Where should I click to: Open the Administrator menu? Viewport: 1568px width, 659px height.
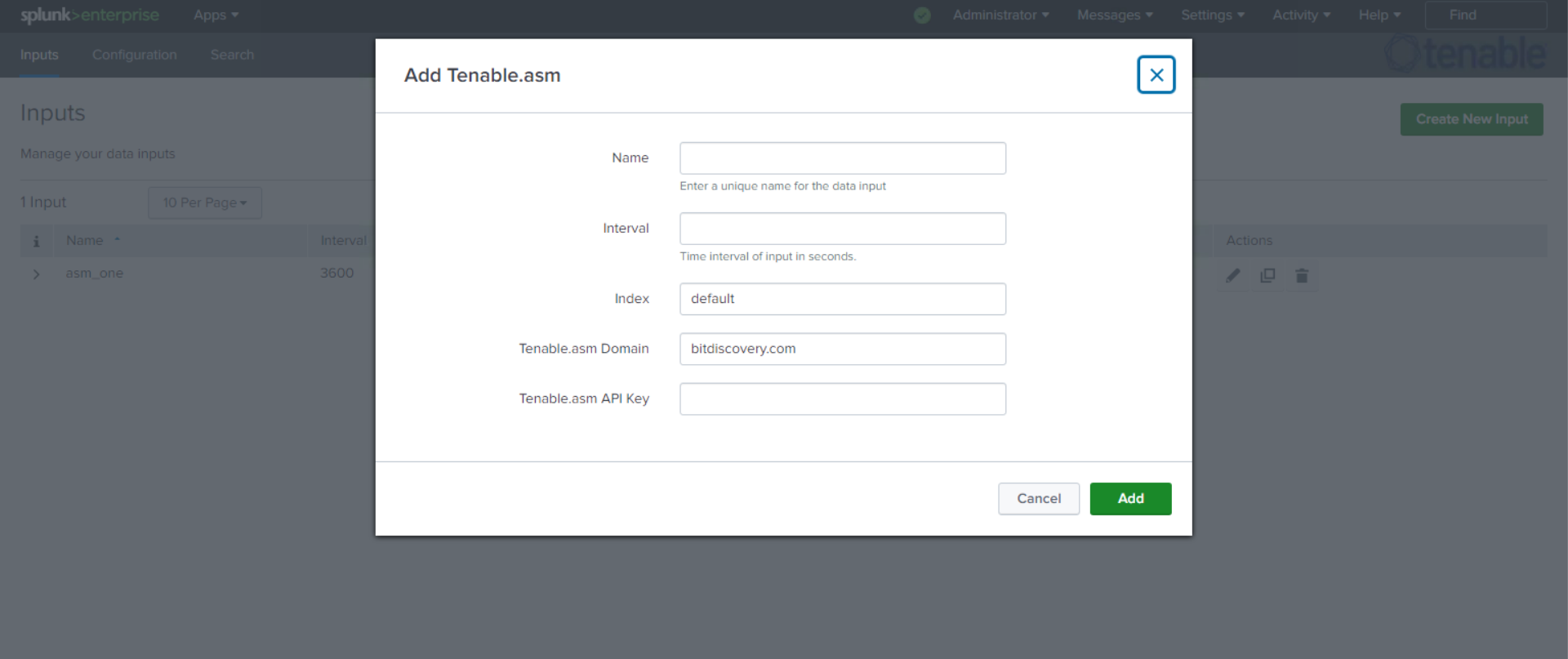1000,15
